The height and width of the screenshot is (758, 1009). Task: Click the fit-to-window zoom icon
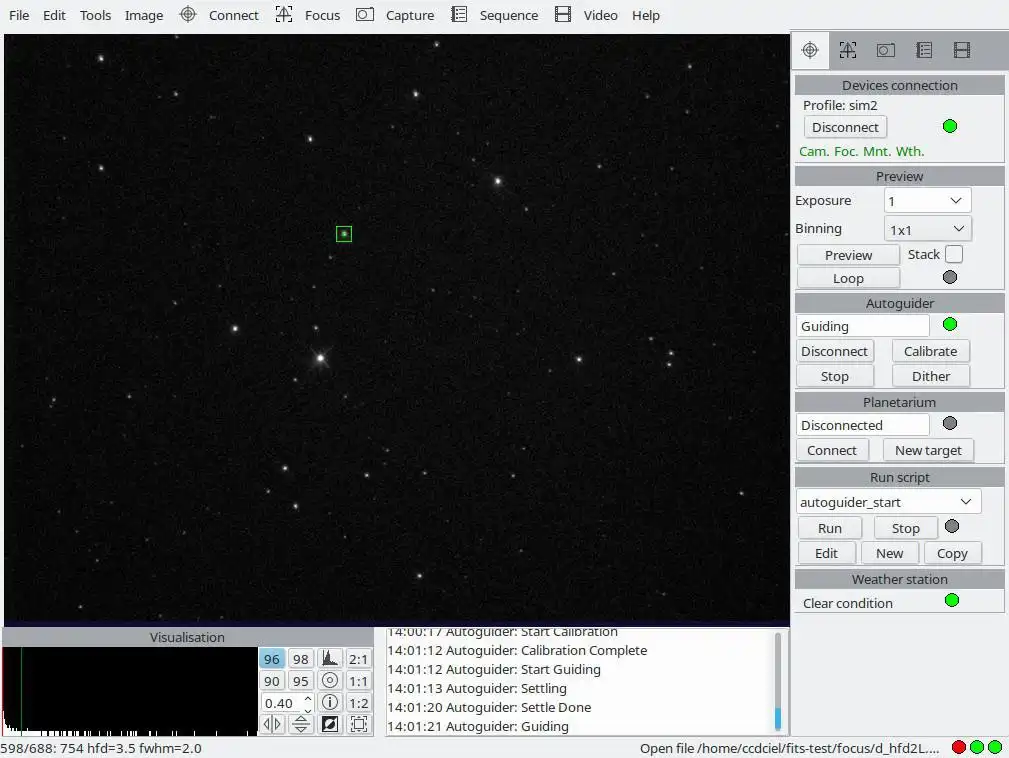click(358, 725)
